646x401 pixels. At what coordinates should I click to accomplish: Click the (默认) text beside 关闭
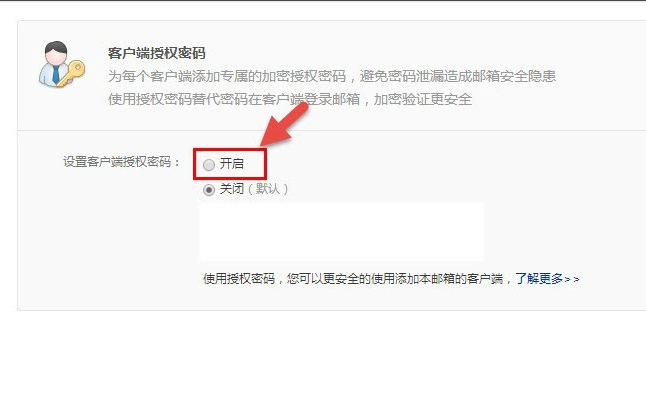point(268,189)
